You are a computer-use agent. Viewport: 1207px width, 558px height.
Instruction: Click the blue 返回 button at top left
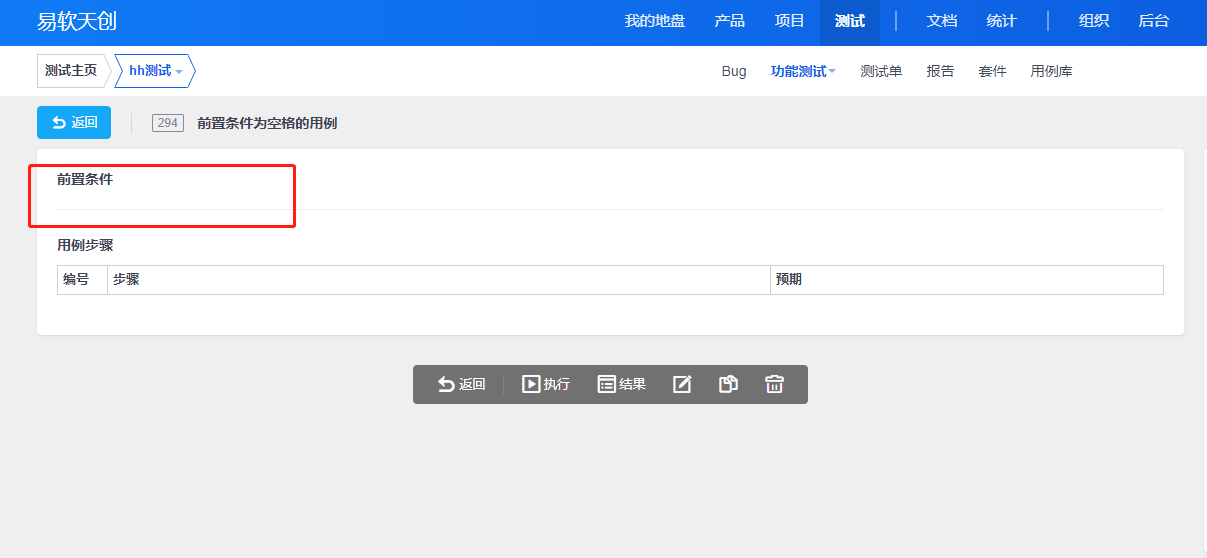click(74, 122)
